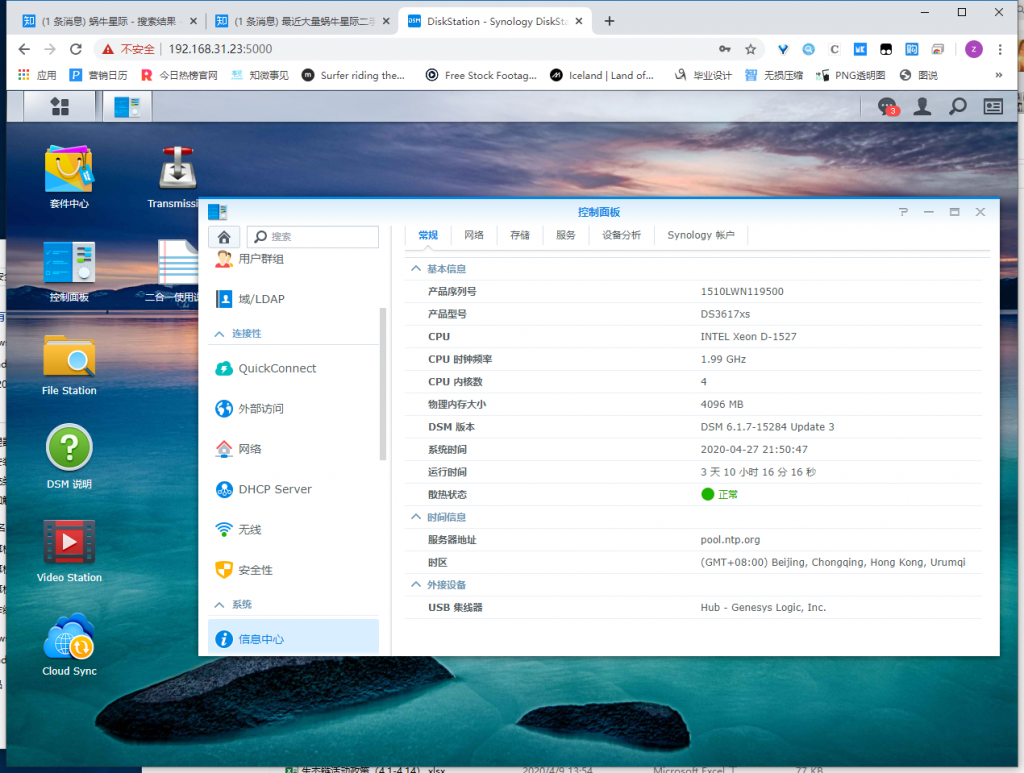Open DSM notifications chat icon
Image resolution: width=1024 pixels, height=773 pixels.
887,106
